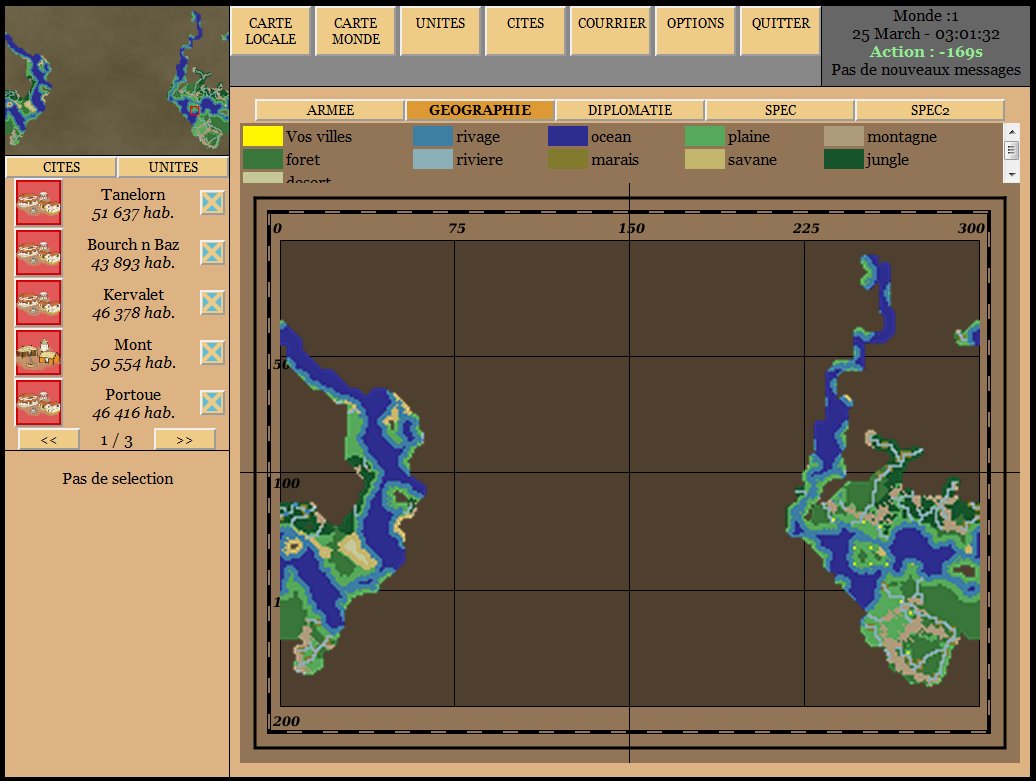This screenshot has height=781, width=1036.
Task: Click the Pas de selection text
Action: point(118,478)
